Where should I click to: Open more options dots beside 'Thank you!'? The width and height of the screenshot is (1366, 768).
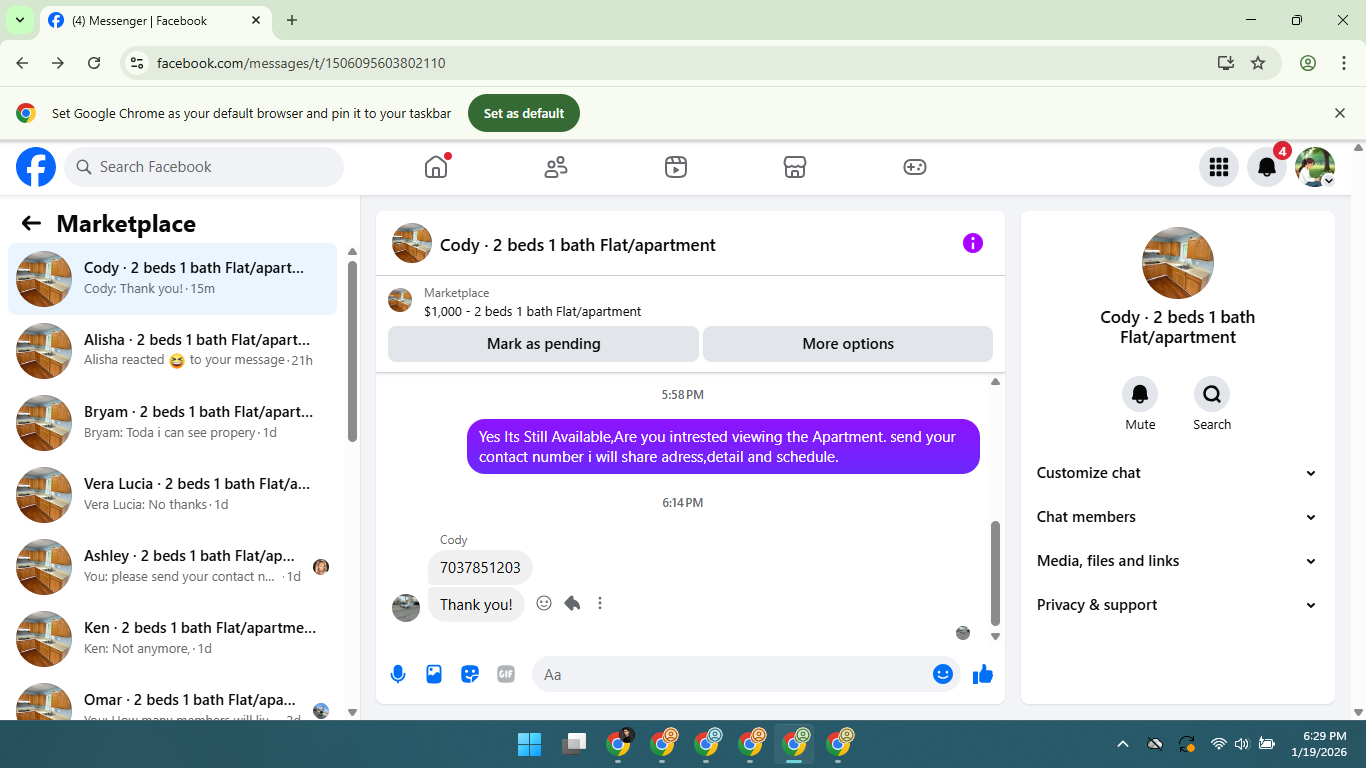(600, 603)
